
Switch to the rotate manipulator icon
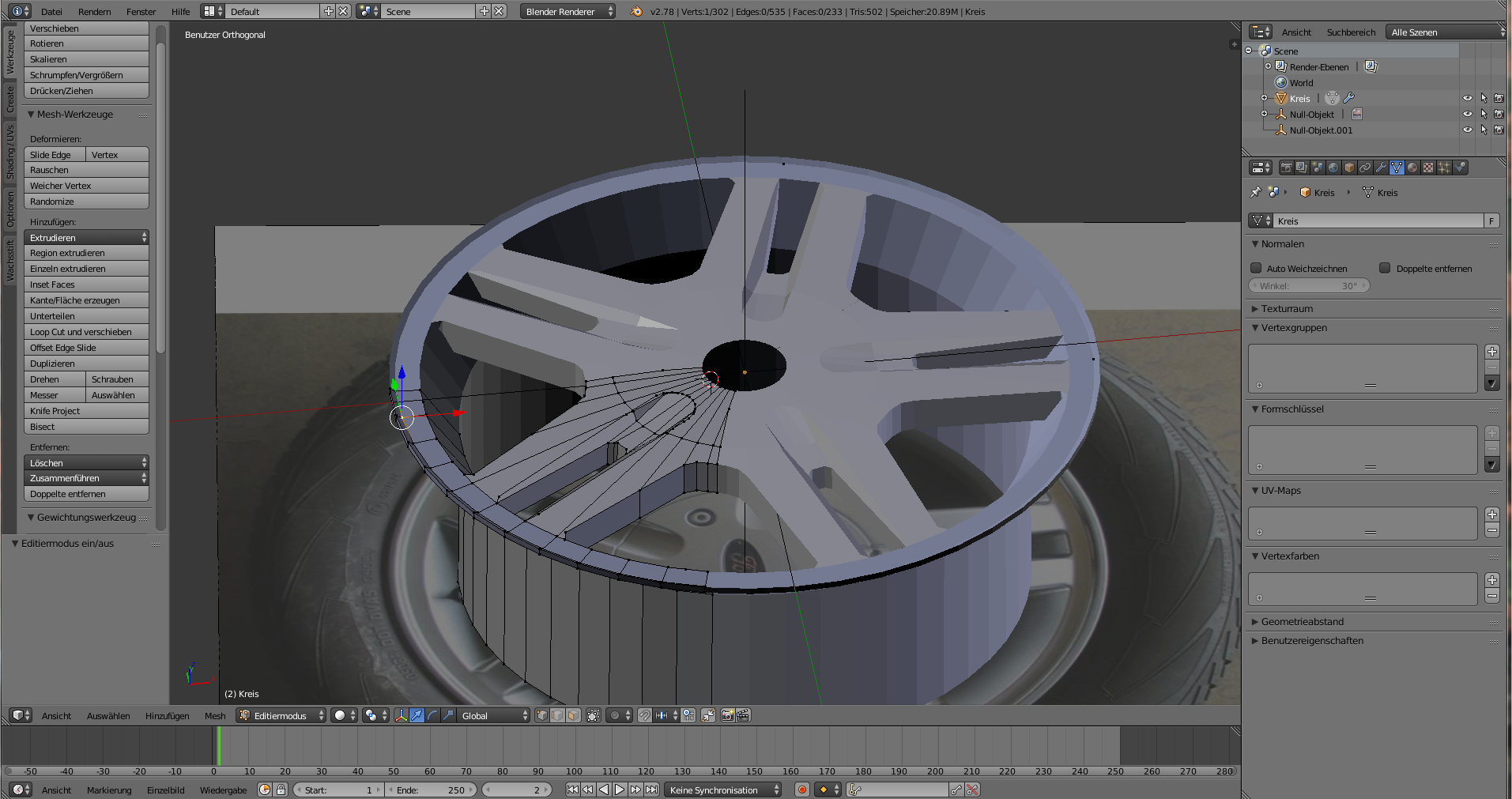[x=432, y=715]
